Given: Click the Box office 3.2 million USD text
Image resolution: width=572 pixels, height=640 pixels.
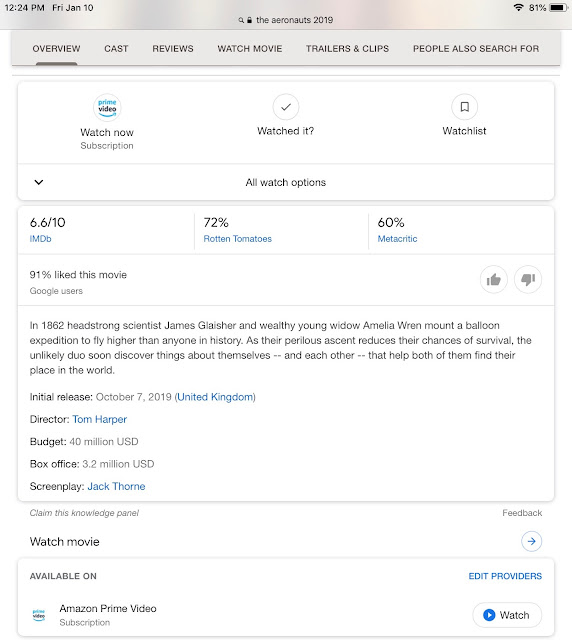Looking at the screenshot, I should point(92,464).
